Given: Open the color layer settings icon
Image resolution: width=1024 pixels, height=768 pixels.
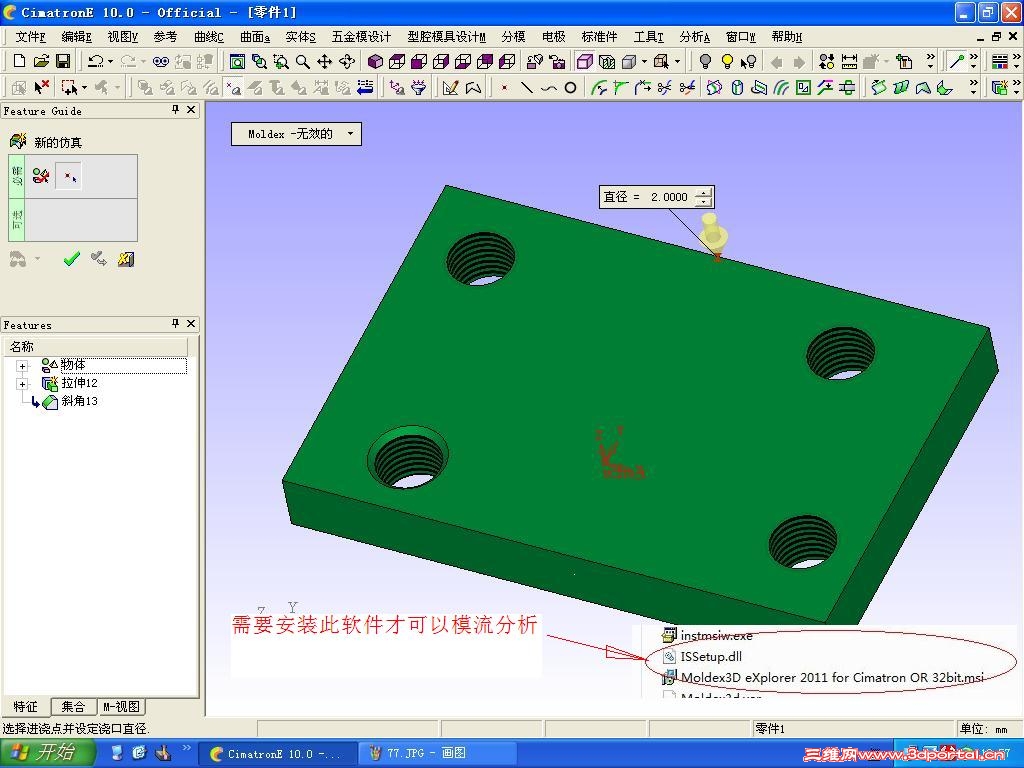Looking at the screenshot, I should pyautogui.click(x=1000, y=62).
